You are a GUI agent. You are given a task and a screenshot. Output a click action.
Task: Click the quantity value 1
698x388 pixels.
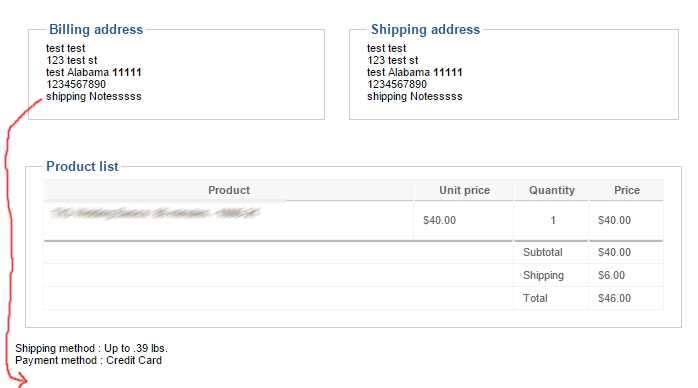click(552, 220)
